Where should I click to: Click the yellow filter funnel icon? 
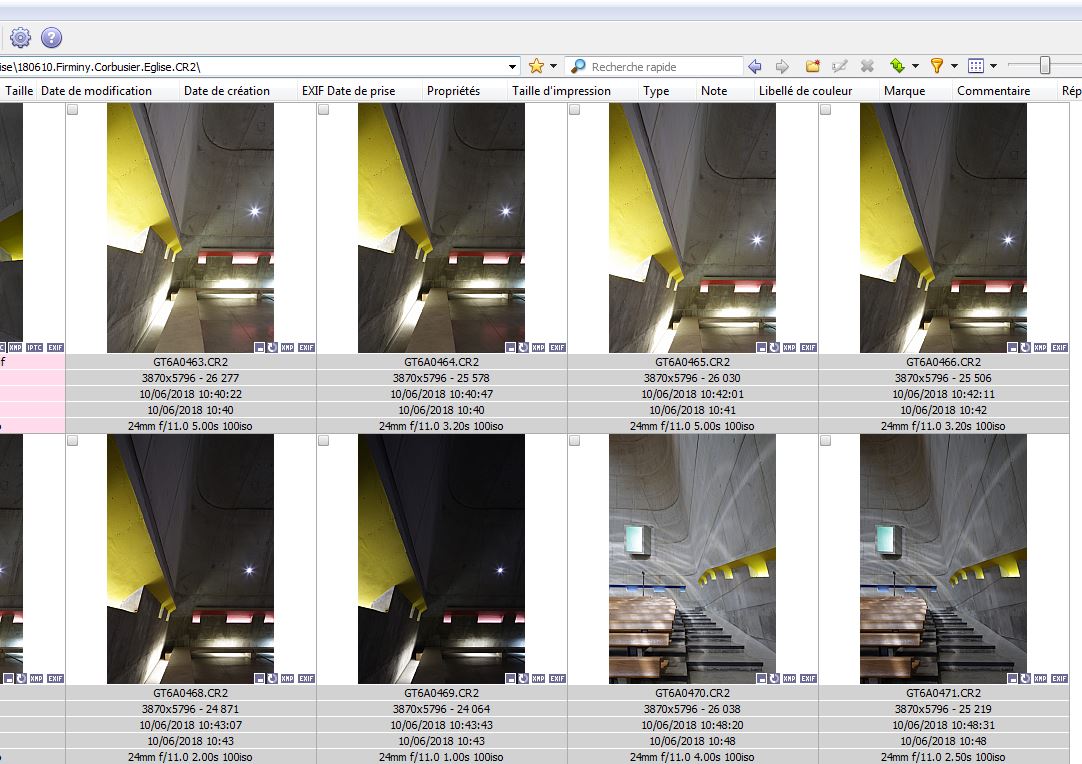coord(936,66)
